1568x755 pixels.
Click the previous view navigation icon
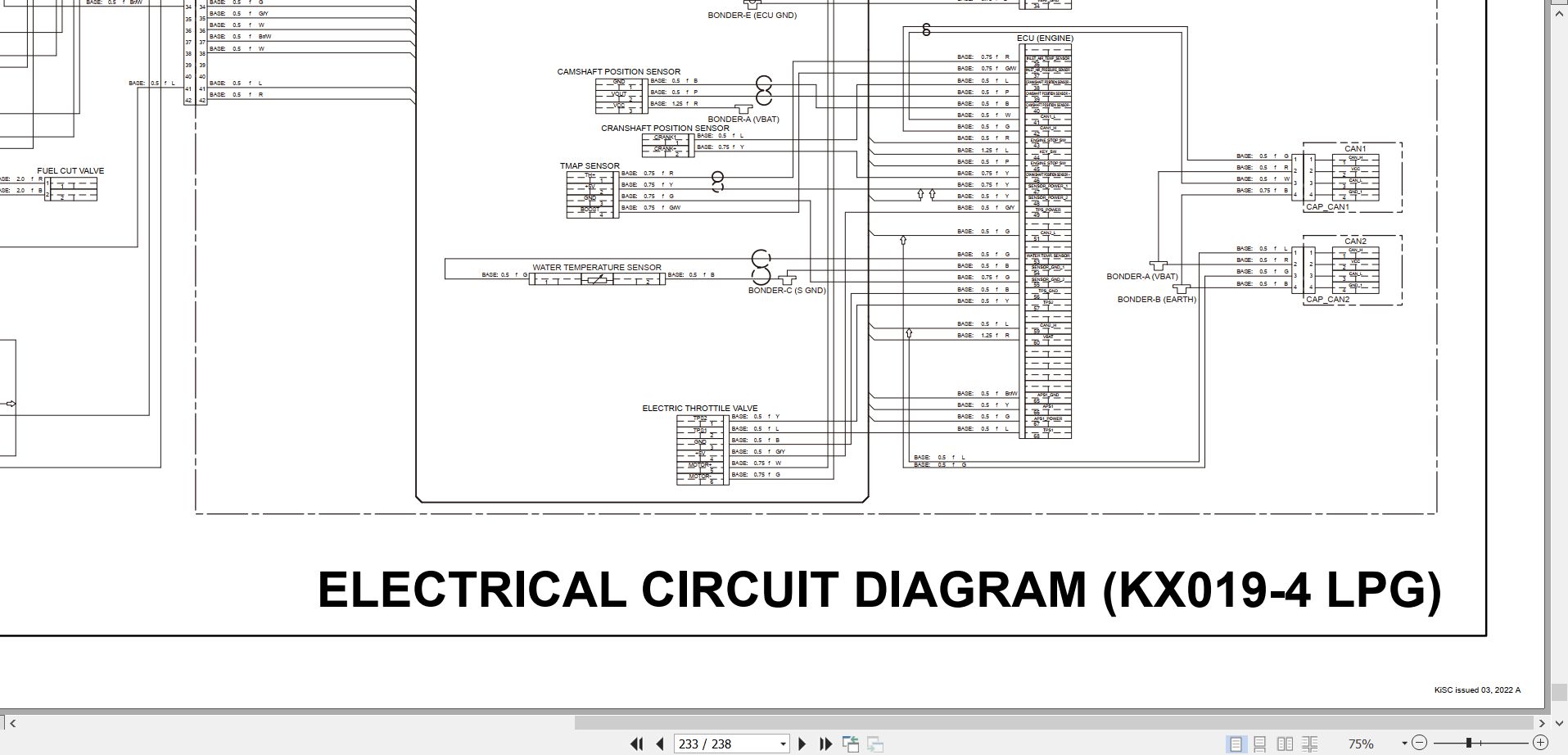851,744
